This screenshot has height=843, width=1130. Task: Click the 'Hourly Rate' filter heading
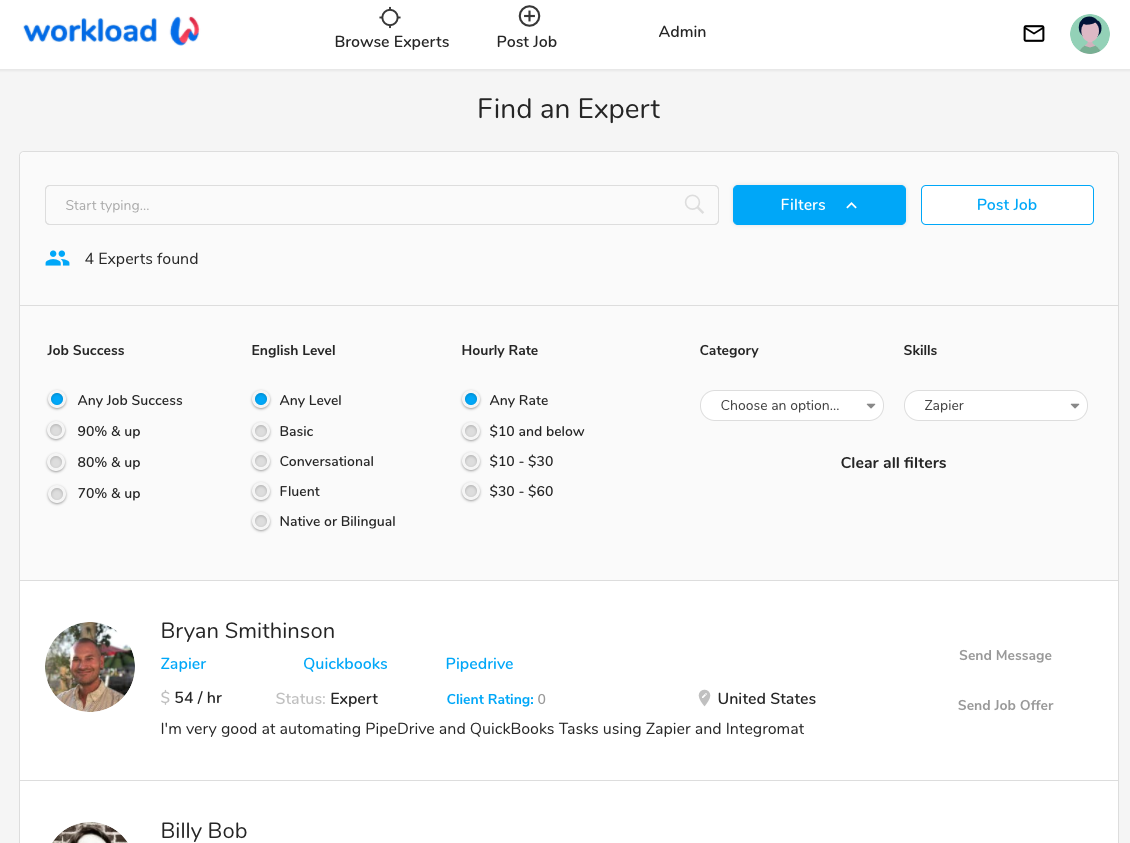[x=499, y=350]
